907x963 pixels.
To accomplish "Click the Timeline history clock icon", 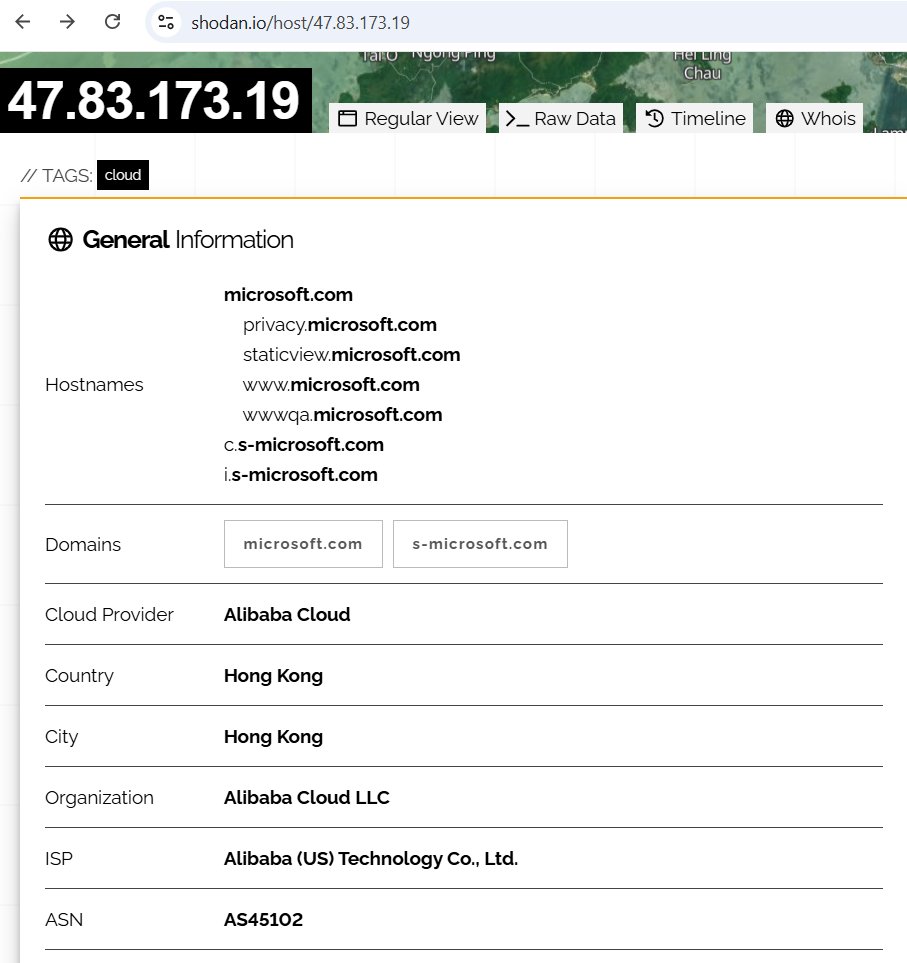I will coord(655,118).
